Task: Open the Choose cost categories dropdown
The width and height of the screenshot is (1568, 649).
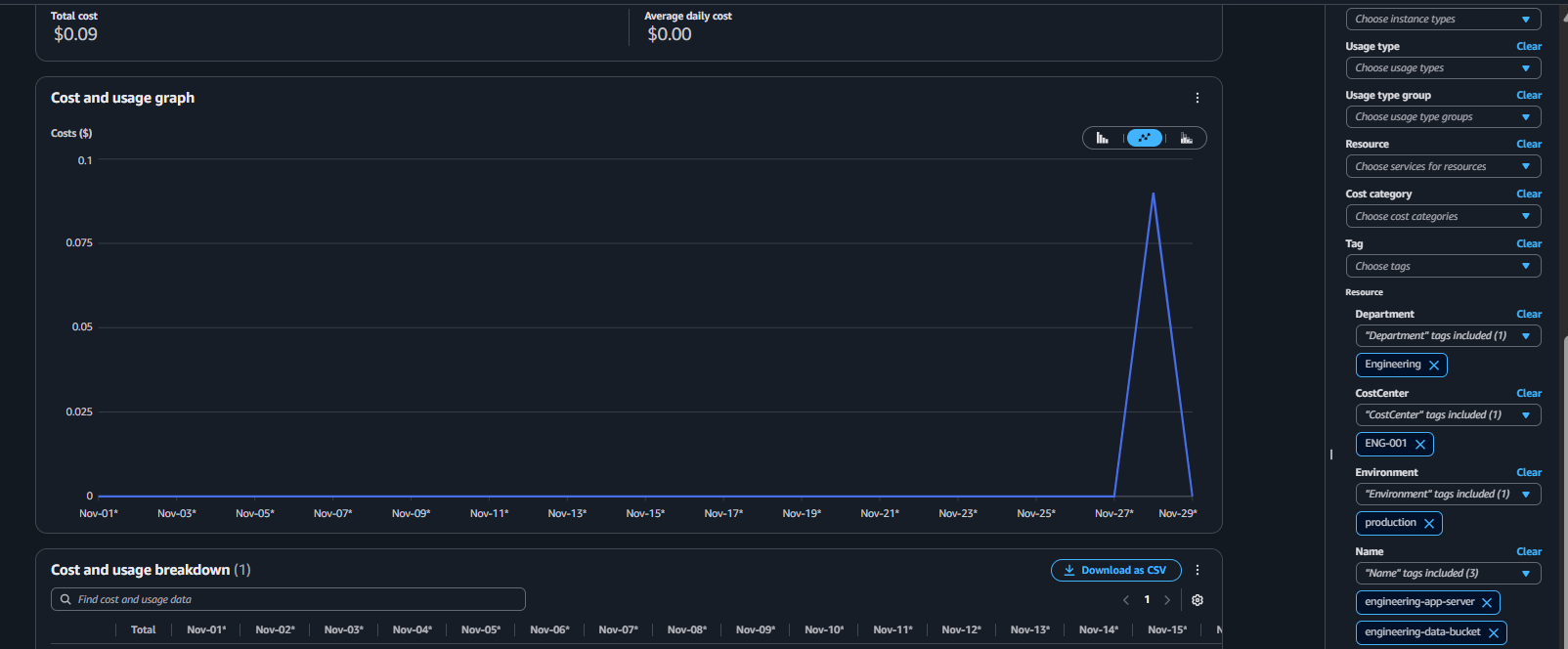Action: (1443, 217)
